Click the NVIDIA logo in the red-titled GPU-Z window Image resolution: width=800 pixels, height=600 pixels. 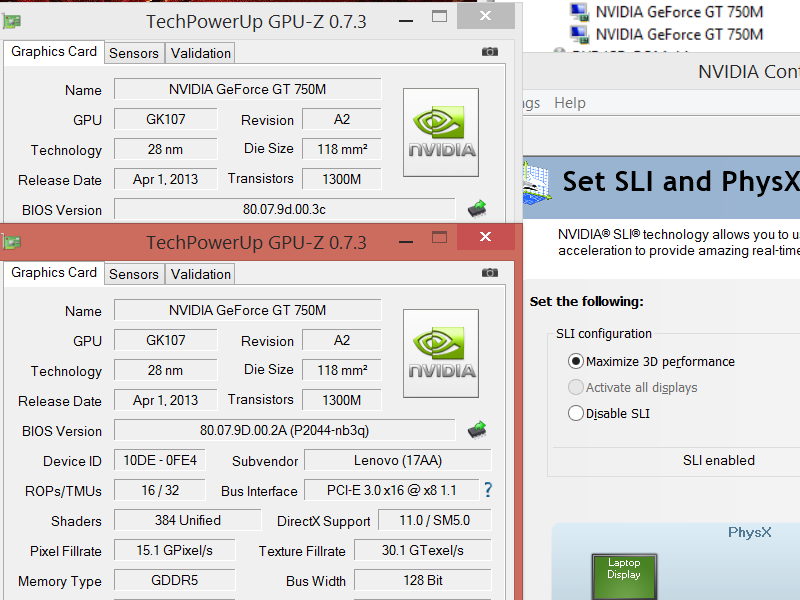[x=441, y=354]
